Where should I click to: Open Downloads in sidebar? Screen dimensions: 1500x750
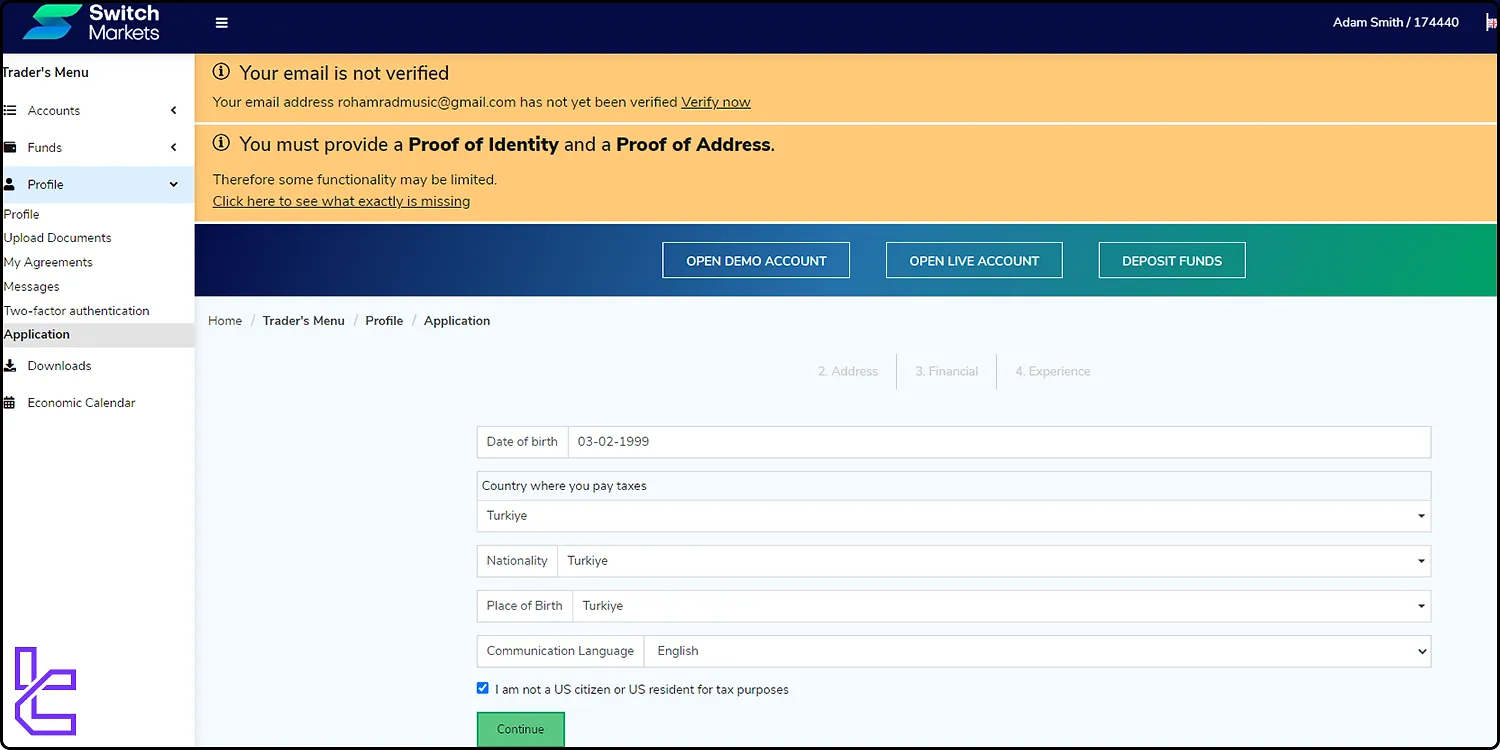(x=59, y=366)
